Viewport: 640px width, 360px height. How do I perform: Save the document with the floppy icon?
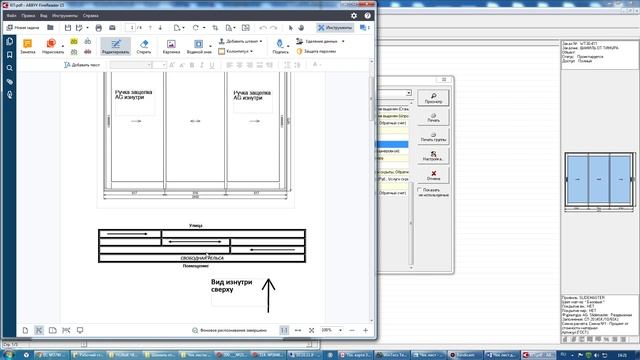point(68,28)
